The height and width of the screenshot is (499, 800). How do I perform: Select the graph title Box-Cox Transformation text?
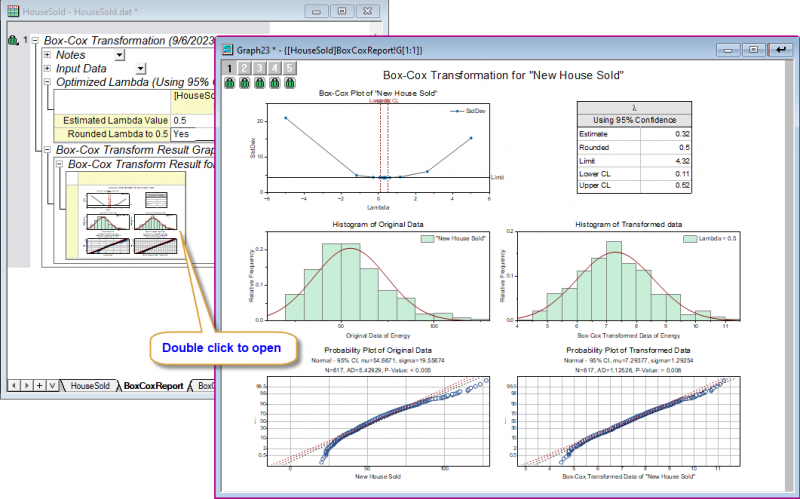503,76
